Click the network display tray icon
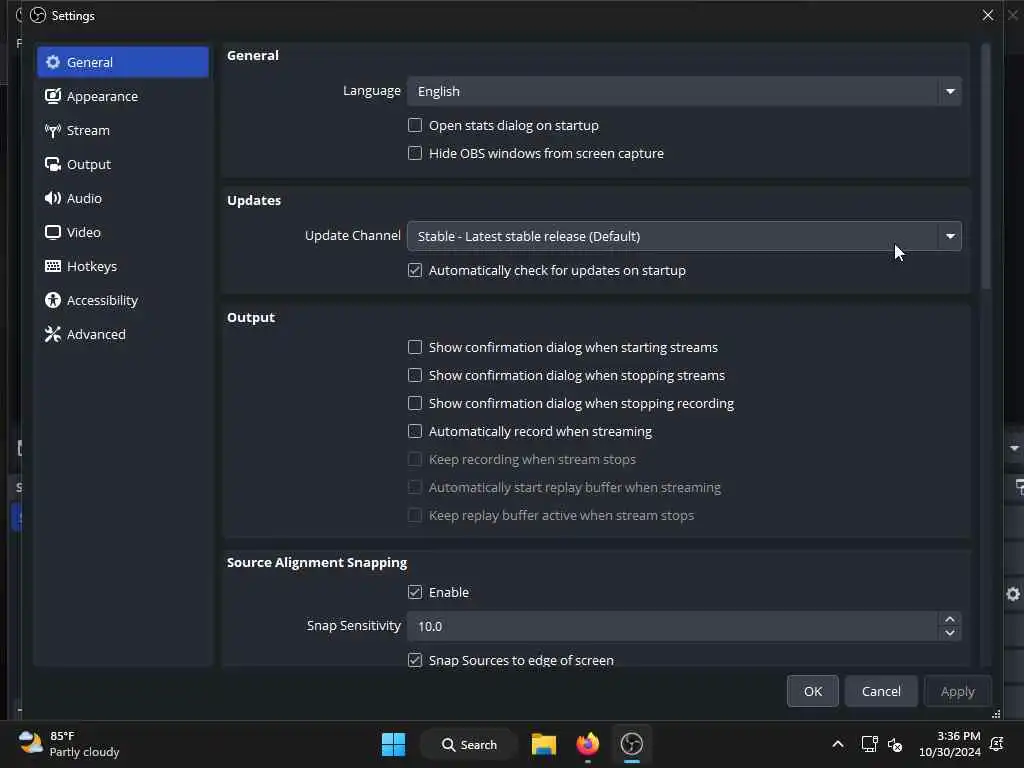Viewport: 1024px width, 768px height. click(x=869, y=744)
